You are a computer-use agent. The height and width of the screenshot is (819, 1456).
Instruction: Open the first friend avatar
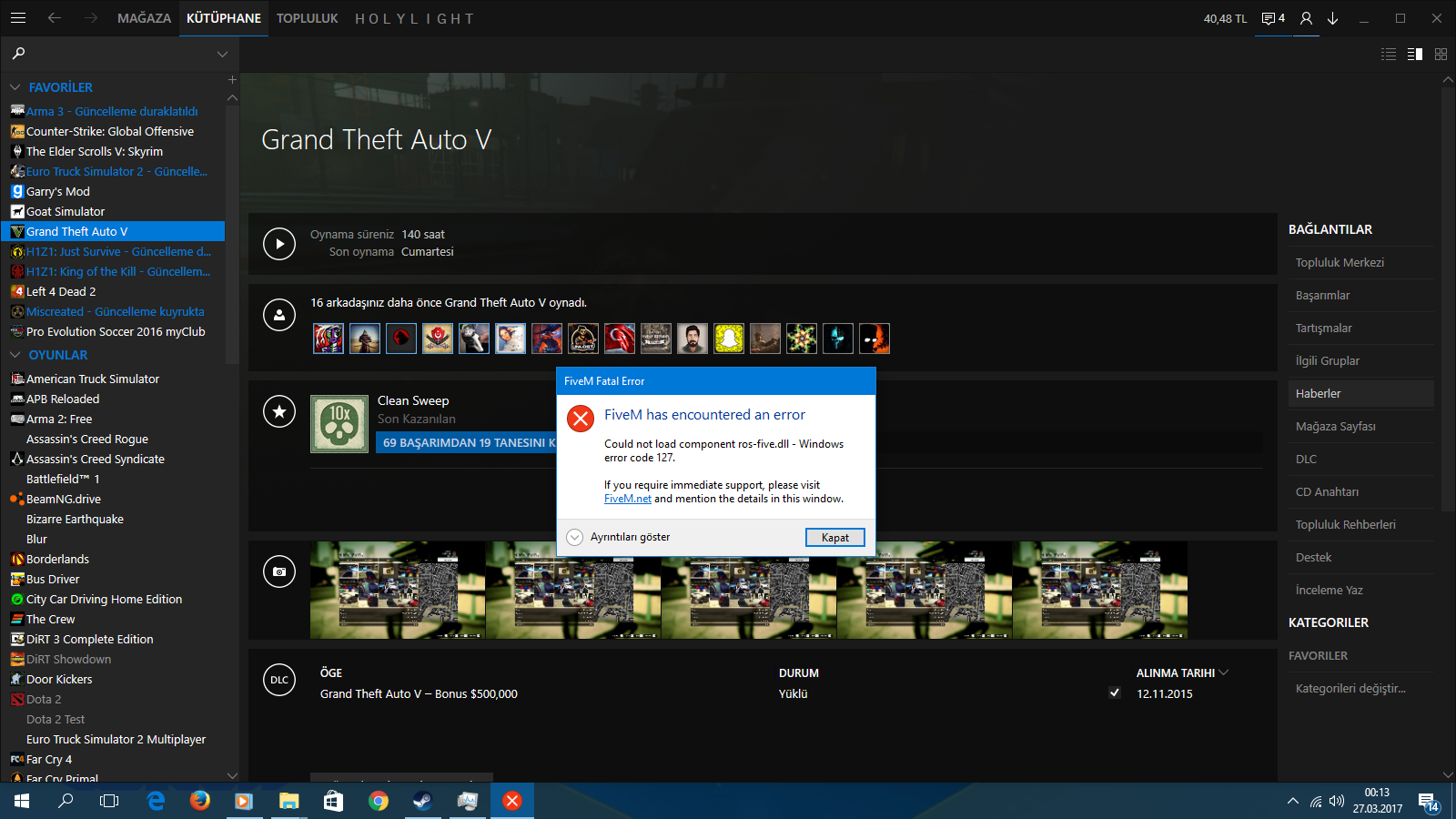click(329, 339)
